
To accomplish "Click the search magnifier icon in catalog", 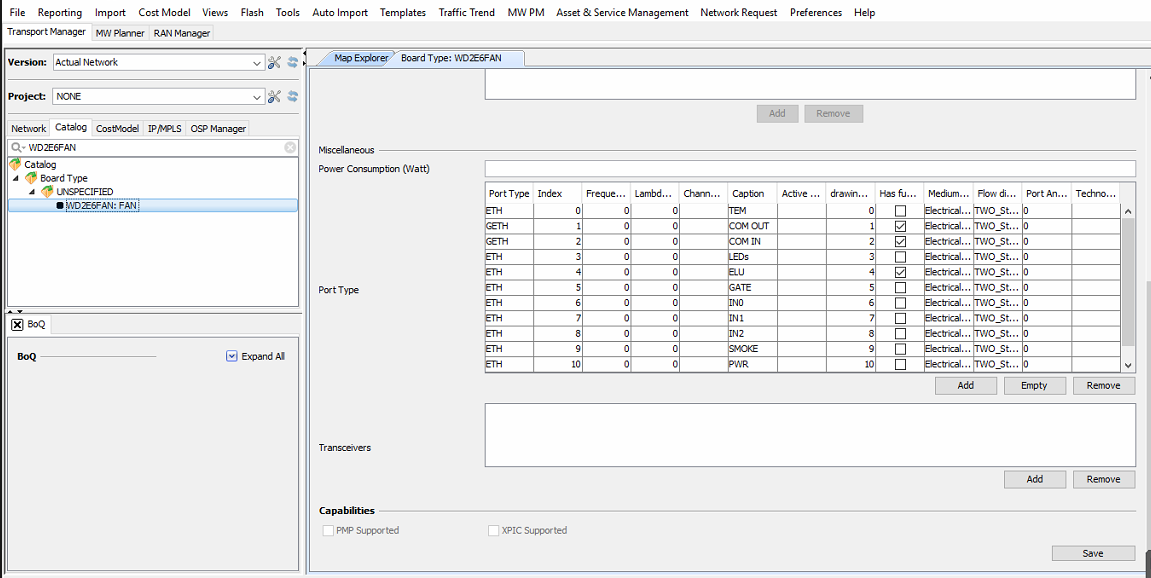I will click(x=17, y=147).
